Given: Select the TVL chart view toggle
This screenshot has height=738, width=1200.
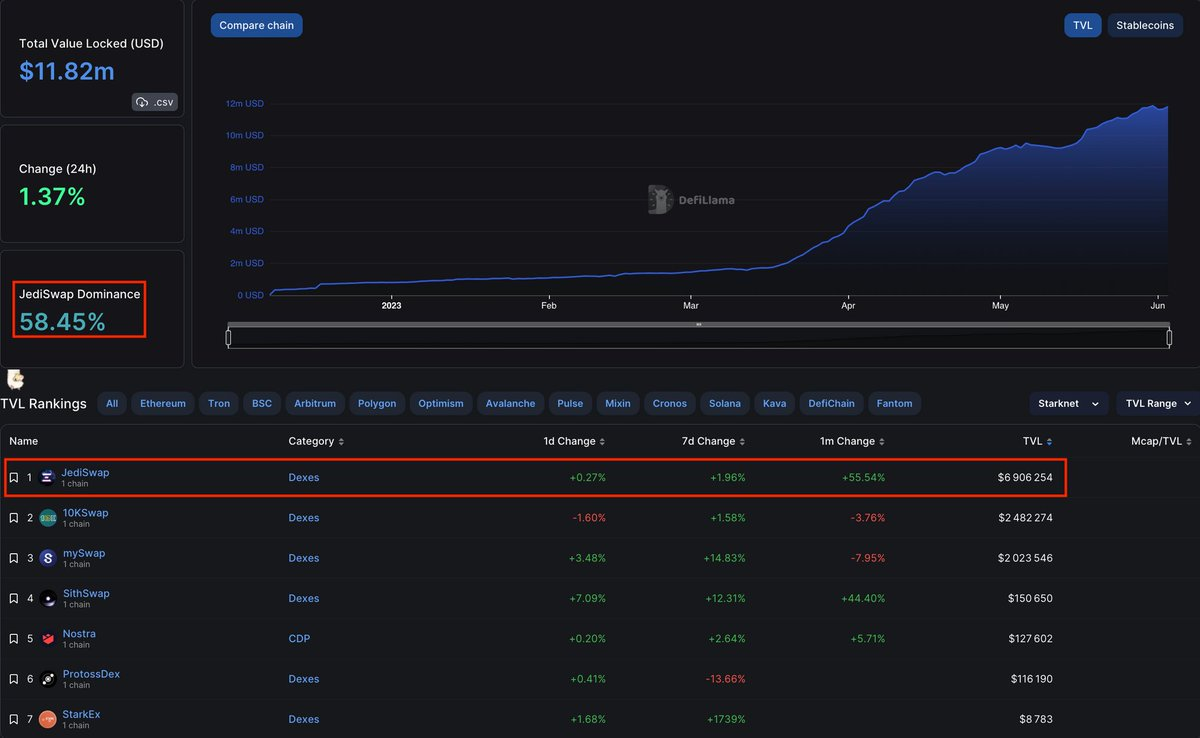Looking at the screenshot, I should click(x=1082, y=24).
